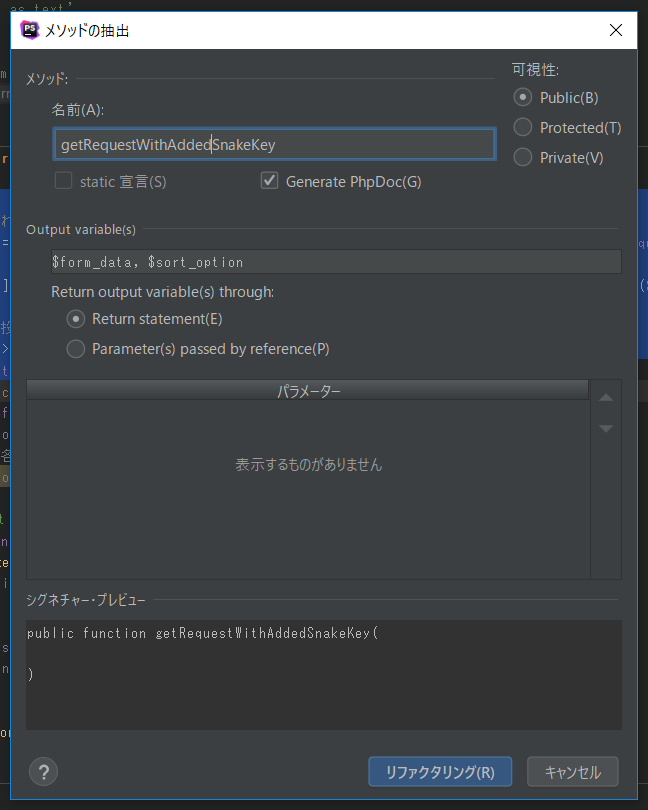648x810 pixels.
Task: Click the リファクタリング button
Action: pos(440,772)
